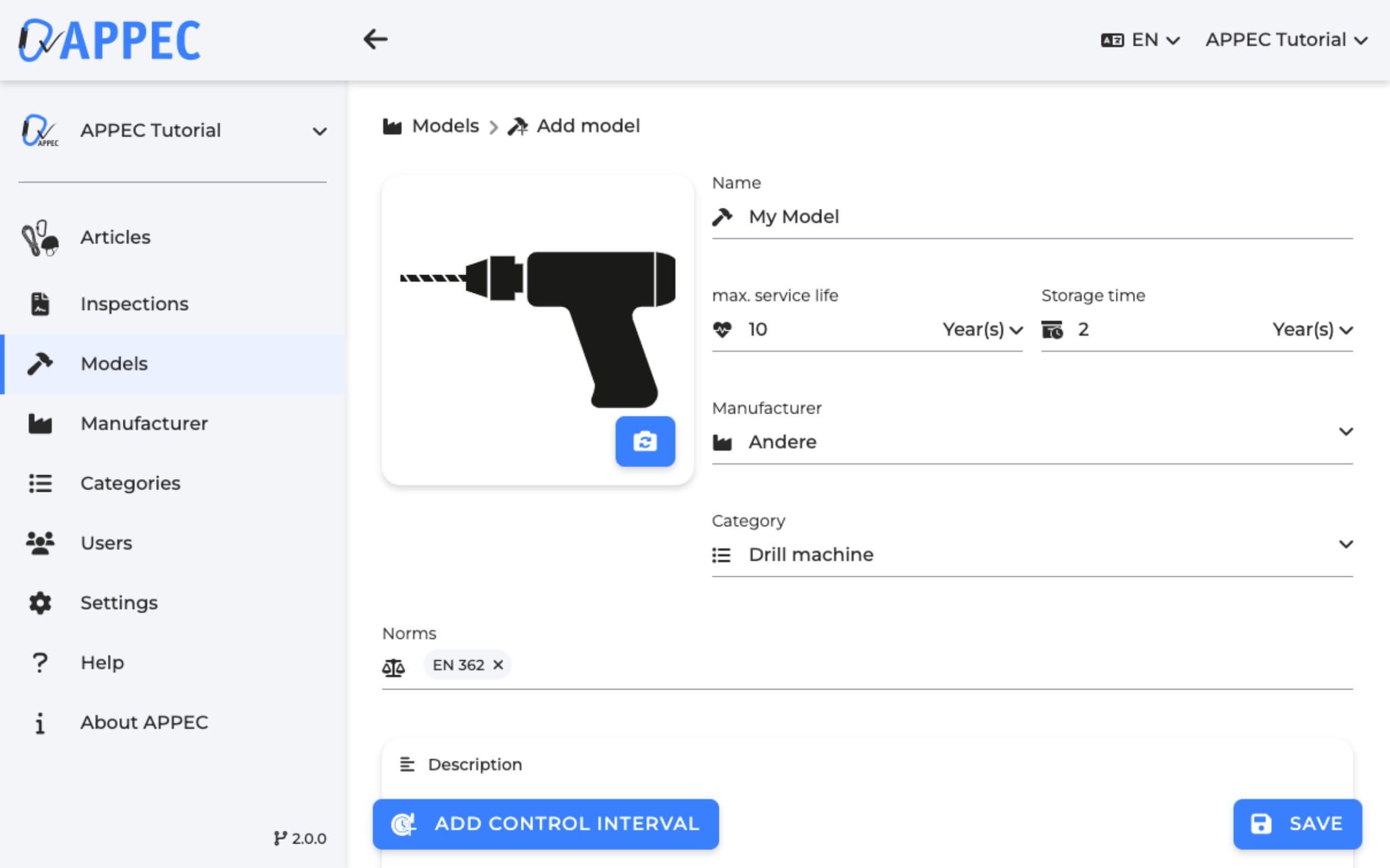The image size is (1390, 868).
Task: Open Storage time Year(s) unit dropdown
Action: click(x=1312, y=330)
